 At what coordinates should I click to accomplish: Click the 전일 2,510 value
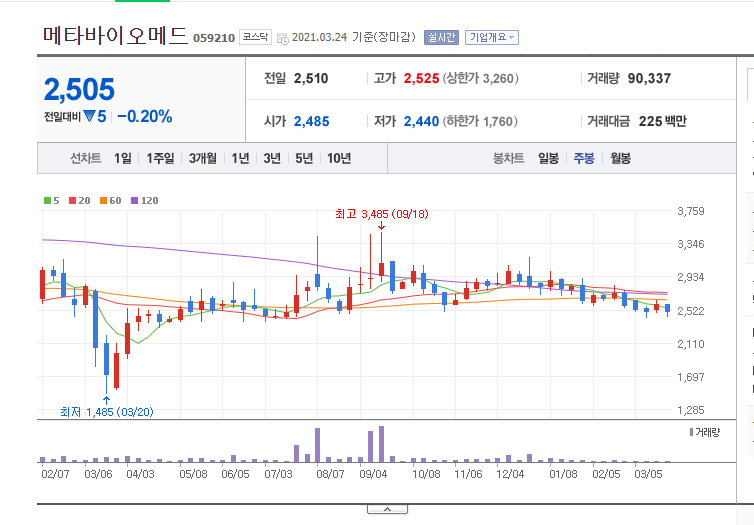(311, 78)
